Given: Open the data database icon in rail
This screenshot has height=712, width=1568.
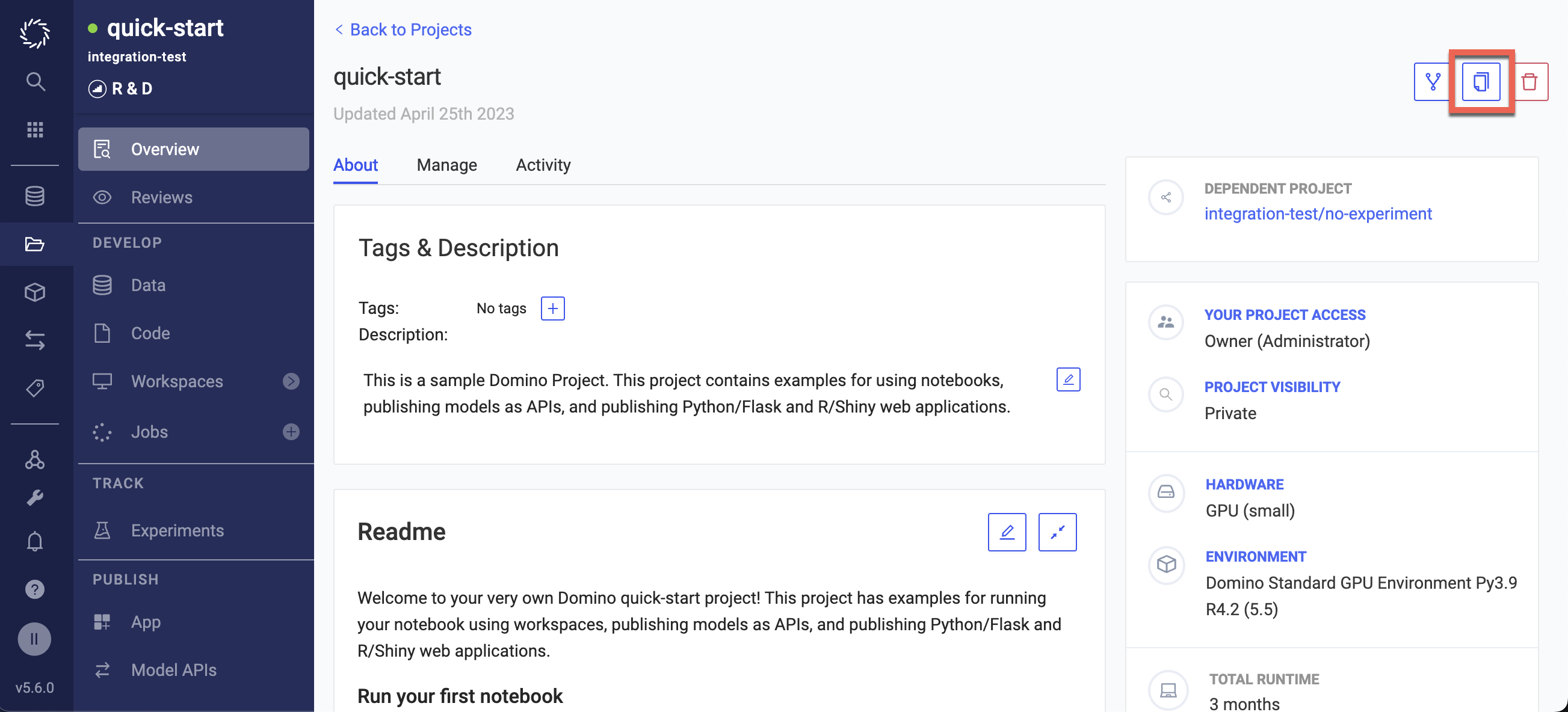Looking at the screenshot, I should click(35, 196).
